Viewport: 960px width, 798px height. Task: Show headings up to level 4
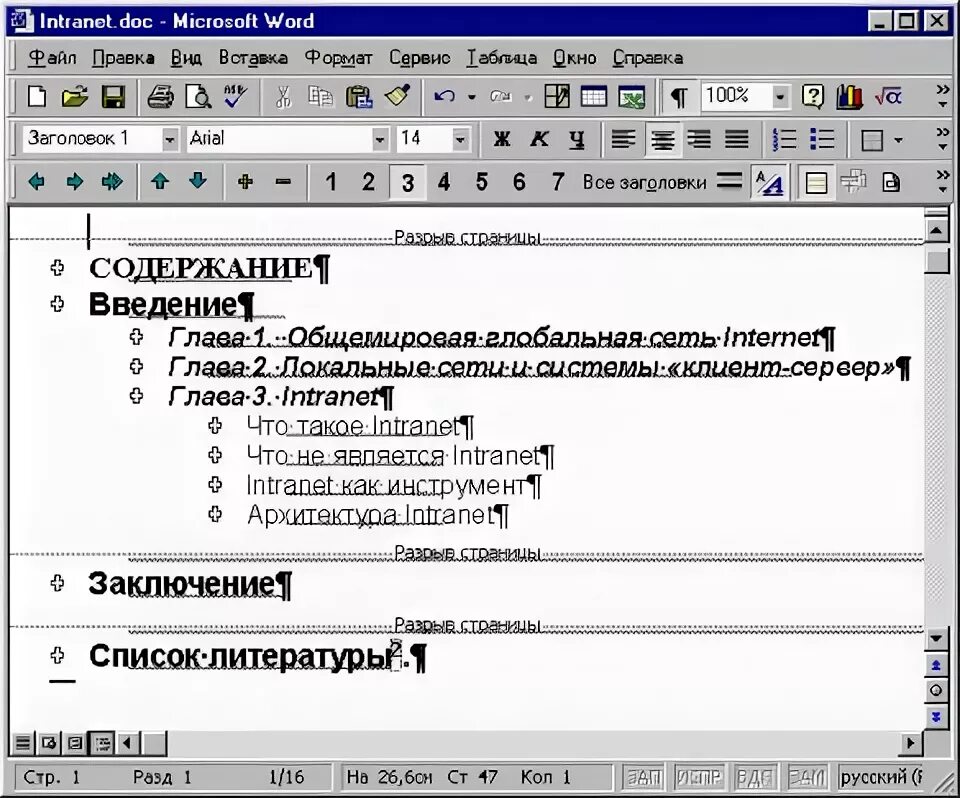click(444, 182)
